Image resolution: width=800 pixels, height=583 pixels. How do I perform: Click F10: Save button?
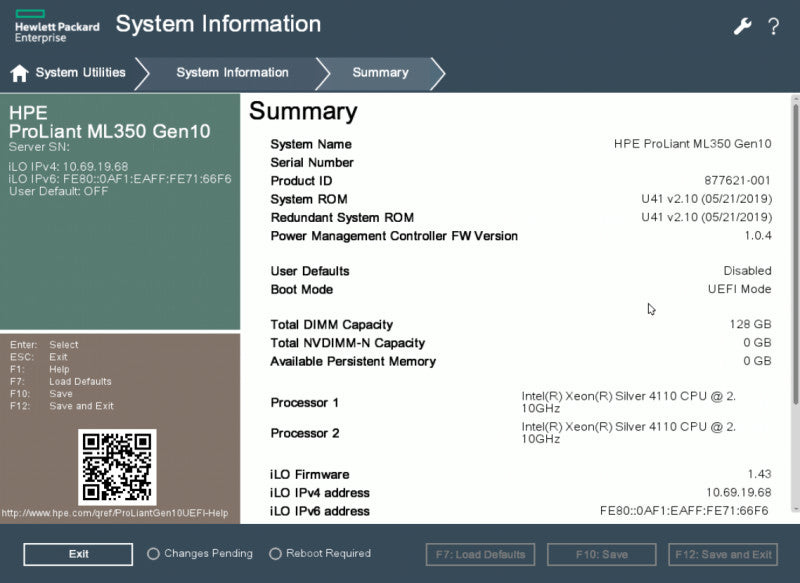602,554
